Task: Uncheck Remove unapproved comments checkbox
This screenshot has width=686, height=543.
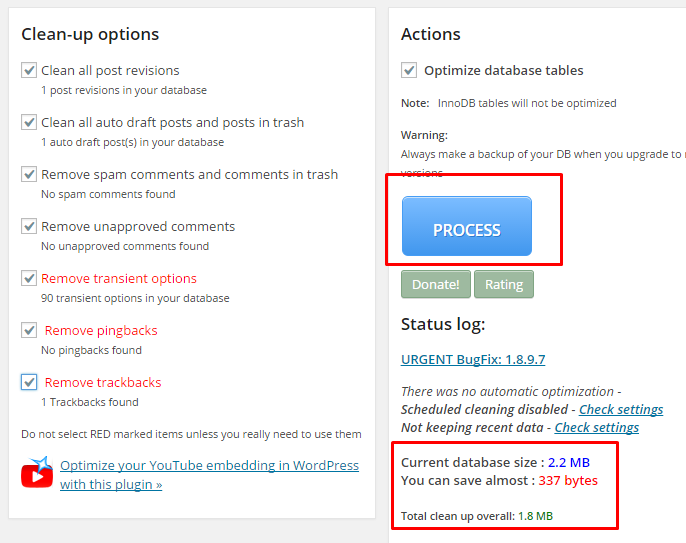Action: pos(29,226)
